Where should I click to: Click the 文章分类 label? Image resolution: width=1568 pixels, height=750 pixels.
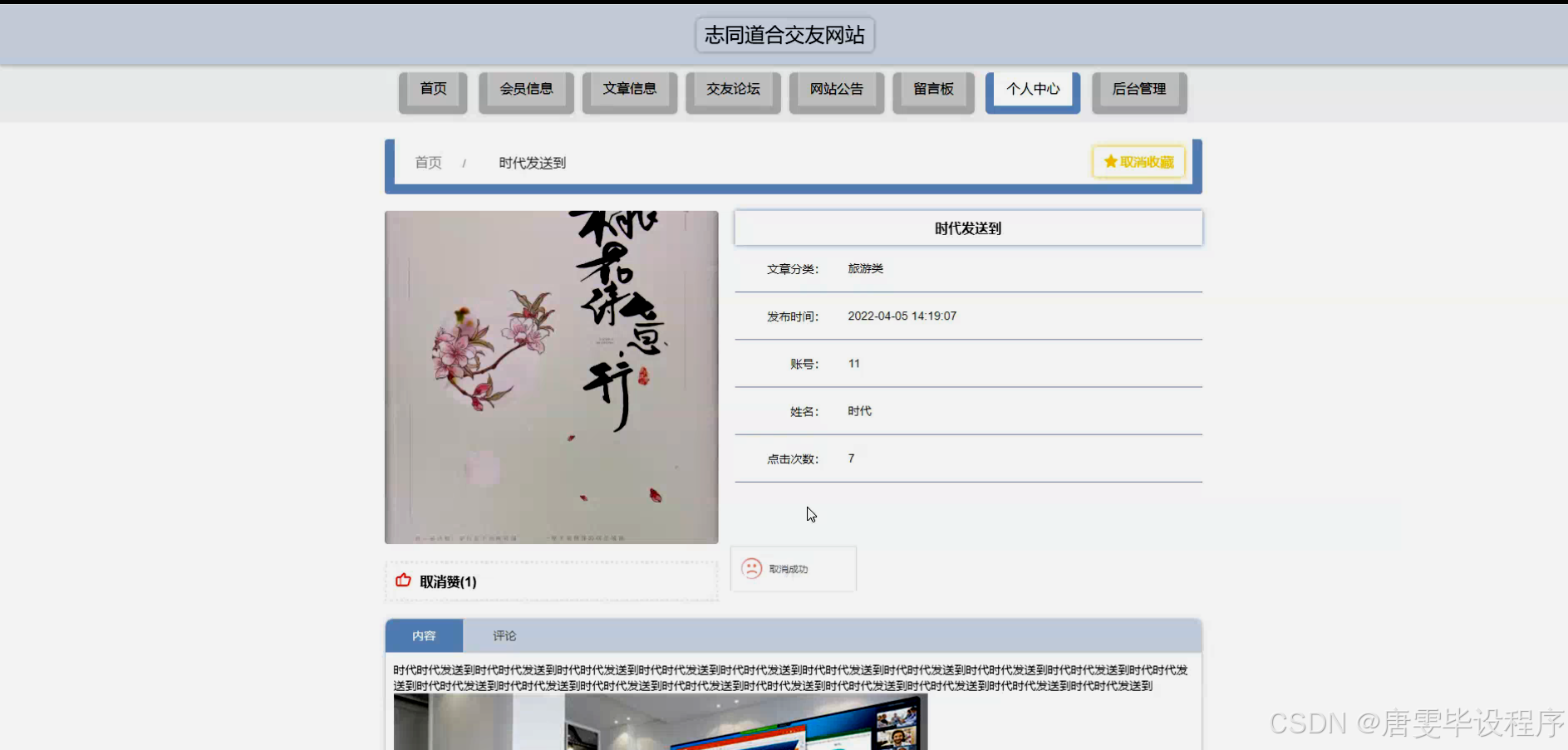[793, 269]
